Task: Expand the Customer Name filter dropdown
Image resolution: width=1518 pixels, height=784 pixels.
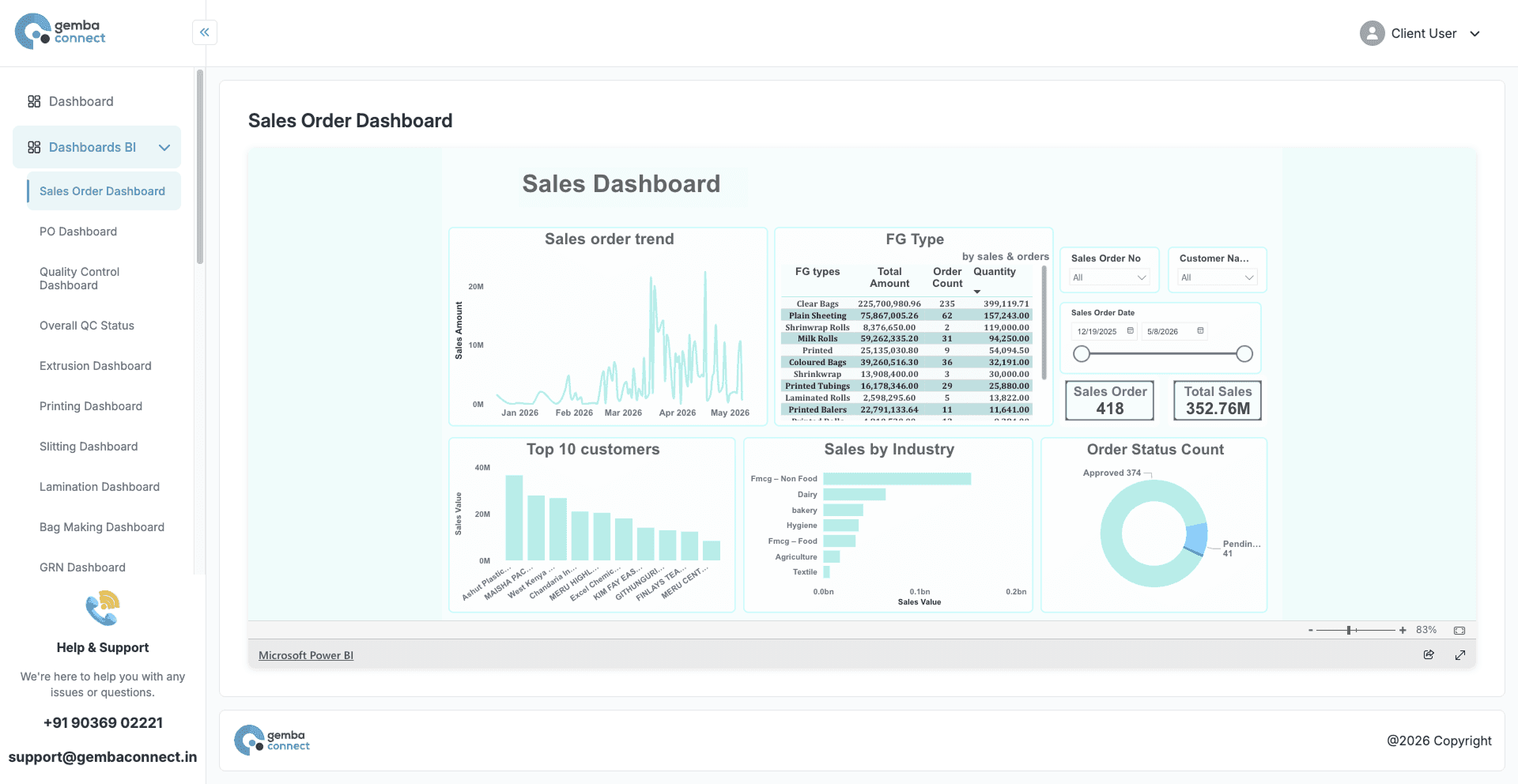Action: click(x=1218, y=277)
